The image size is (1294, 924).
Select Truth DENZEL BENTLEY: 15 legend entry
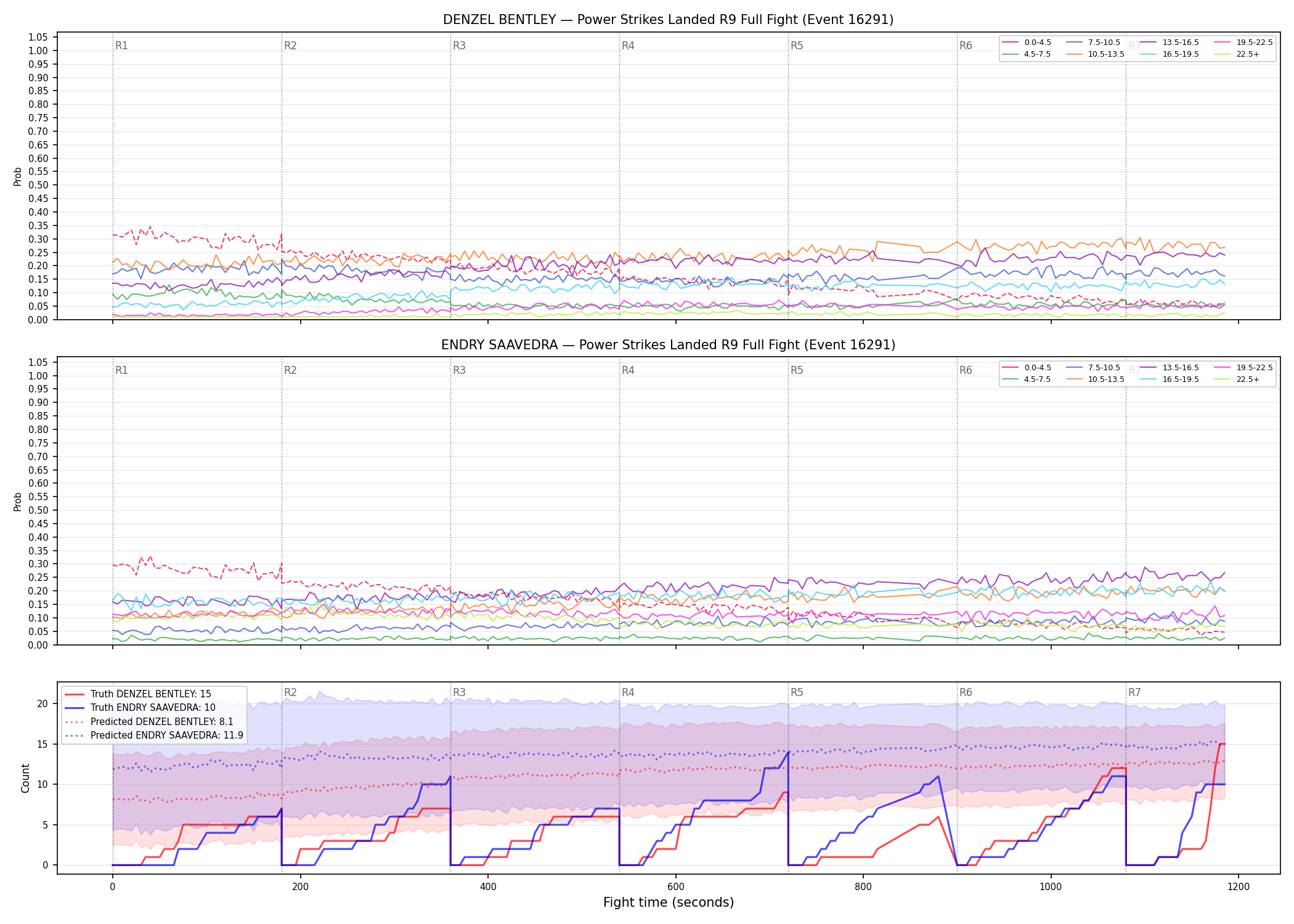pos(137,694)
